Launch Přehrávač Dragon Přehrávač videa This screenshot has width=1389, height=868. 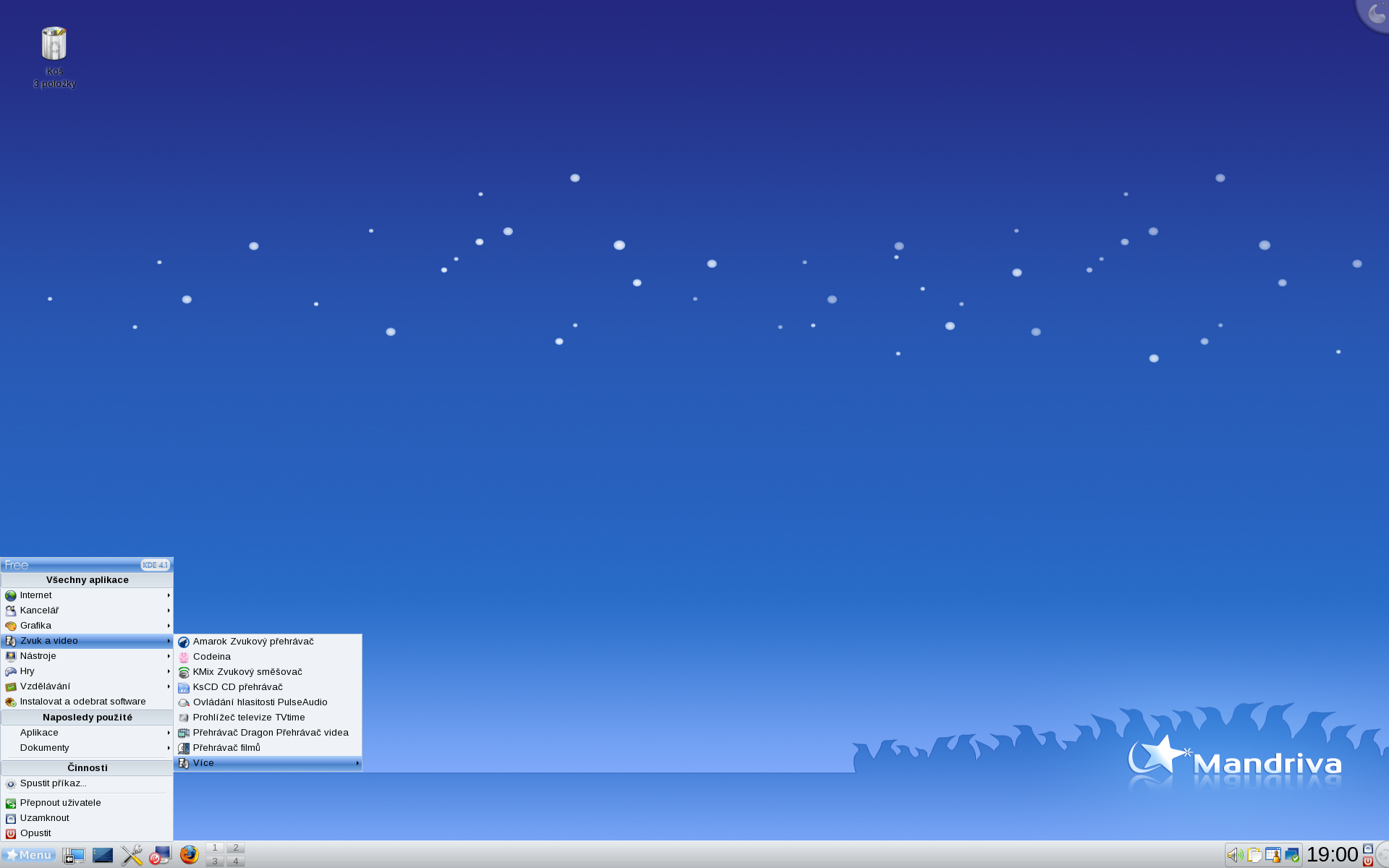tap(268, 733)
